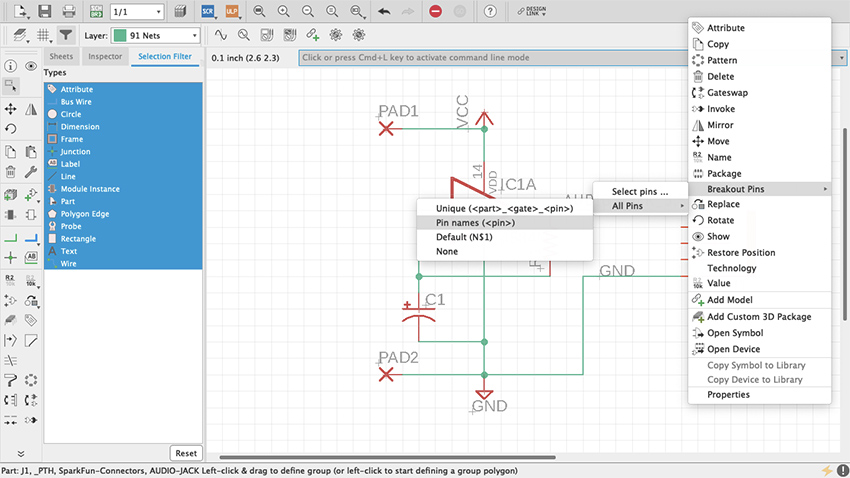This screenshot has height=478, width=850.
Task: Select the Delete trash tool
Action: click(10, 172)
